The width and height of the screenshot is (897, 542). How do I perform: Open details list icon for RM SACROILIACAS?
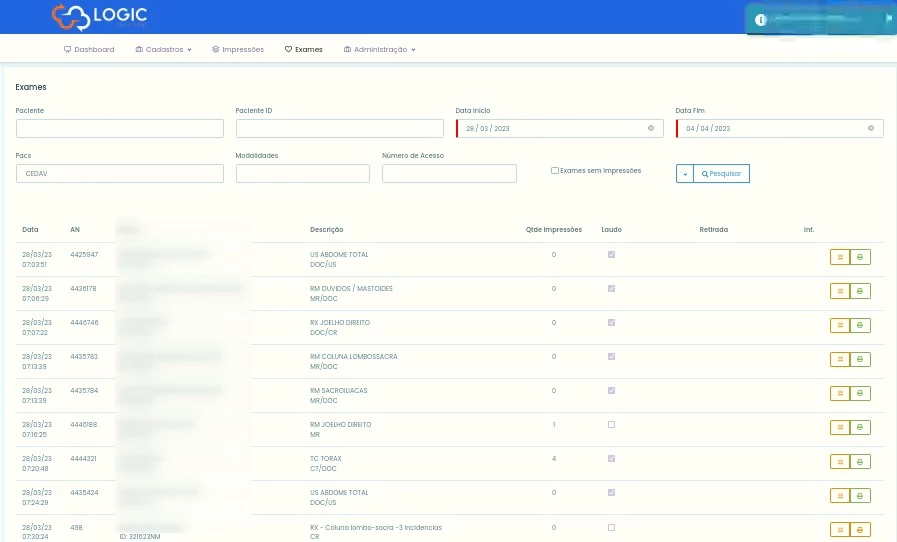[840, 393]
